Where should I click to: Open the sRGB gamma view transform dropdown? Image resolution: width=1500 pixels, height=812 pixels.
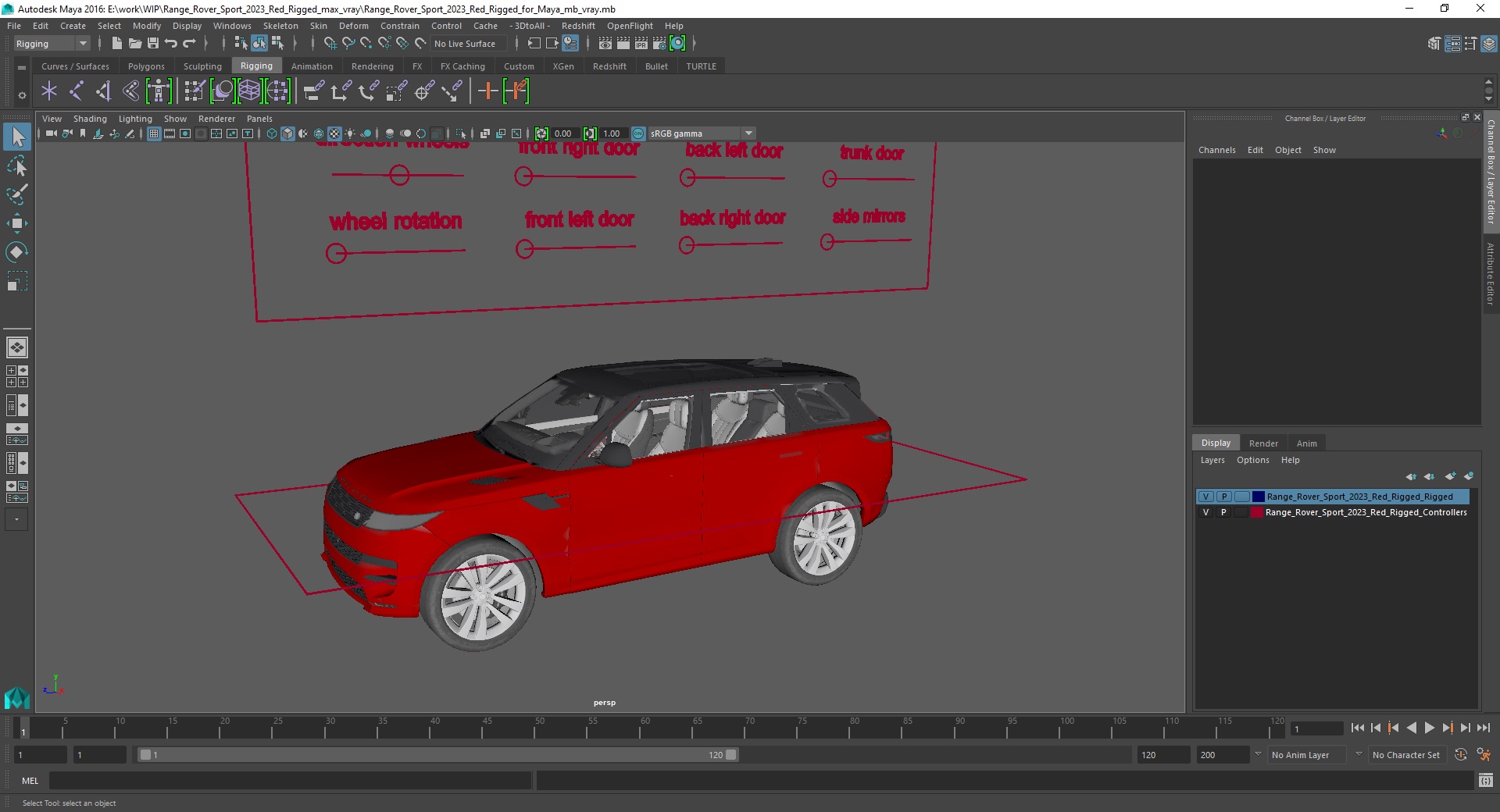[x=702, y=134]
